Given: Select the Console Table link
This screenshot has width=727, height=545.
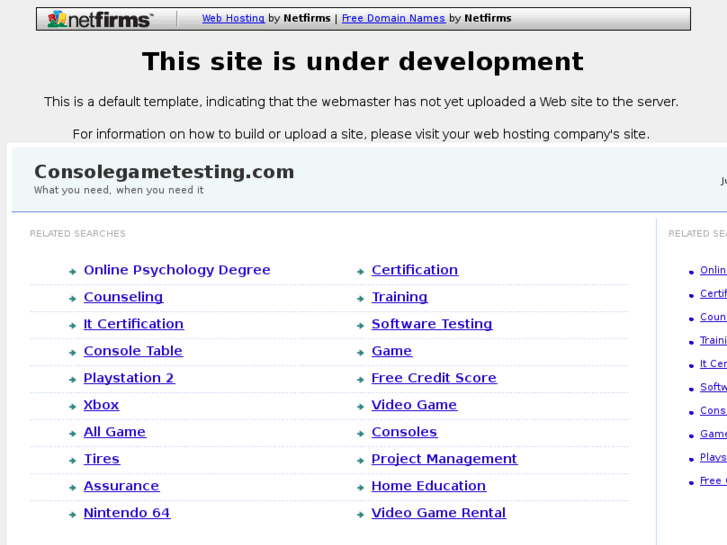Looking at the screenshot, I should pyautogui.click(x=133, y=351).
